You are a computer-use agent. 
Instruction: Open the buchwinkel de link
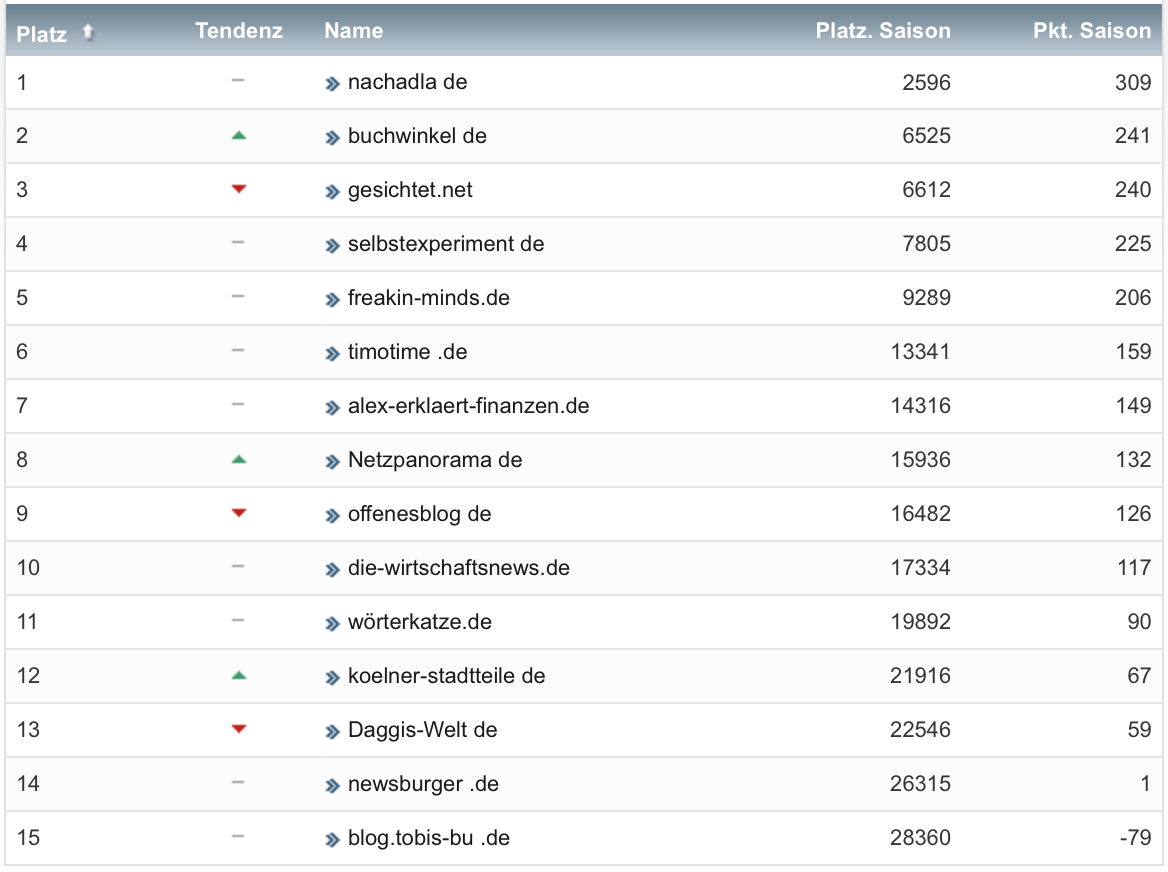click(417, 136)
